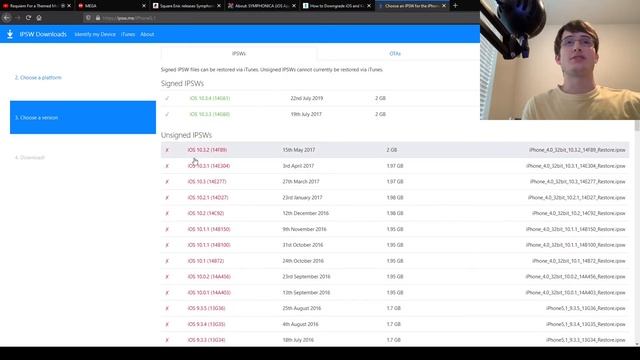Image resolution: width=640 pixels, height=360 pixels.
Task: Click filename iPhone_4.0_32bit_10.2_14C92_Restore.ipsw
Action: pyautogui.click(x=579, y=213)
